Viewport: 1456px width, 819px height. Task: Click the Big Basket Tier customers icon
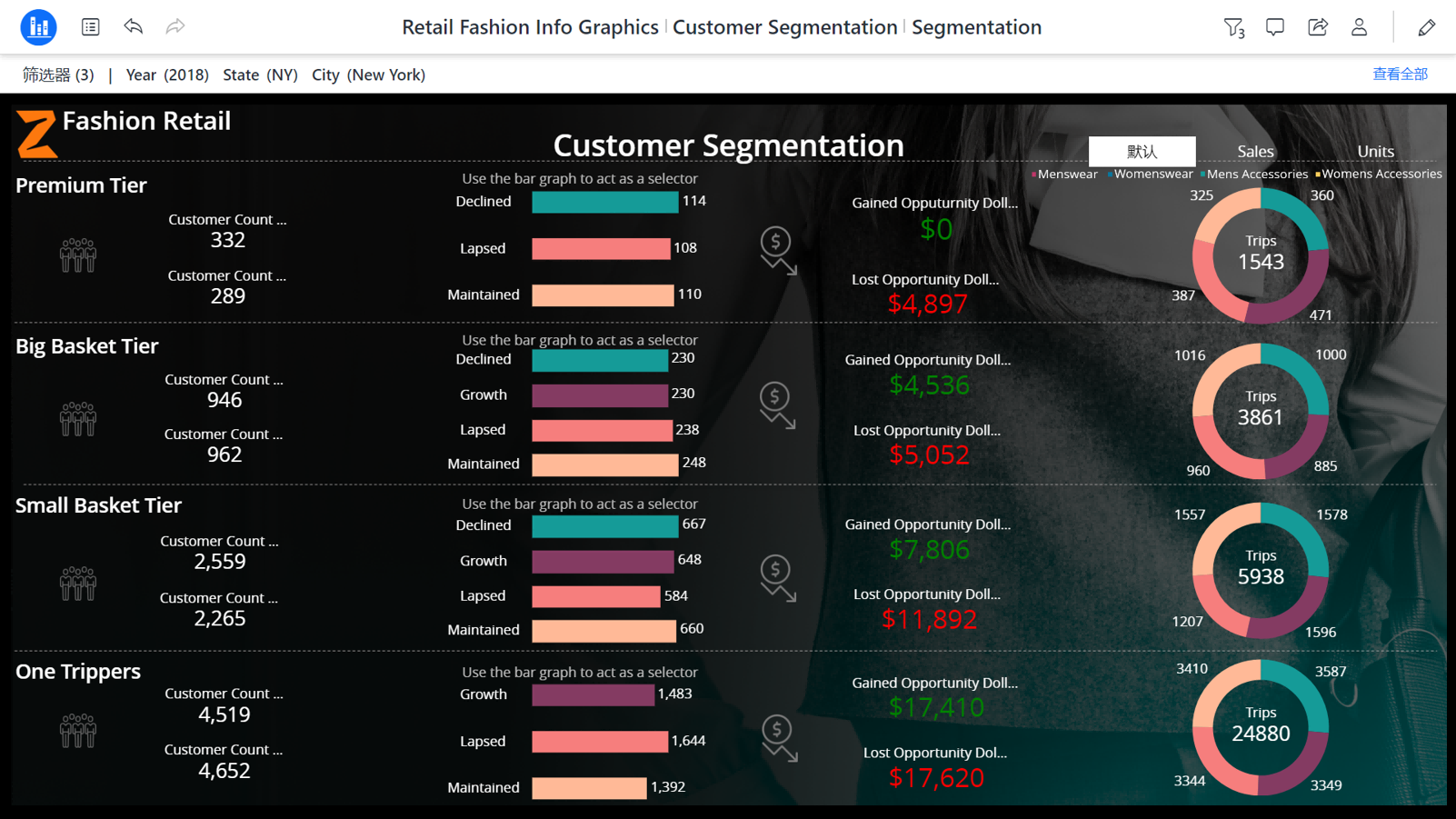pos(78,419)
